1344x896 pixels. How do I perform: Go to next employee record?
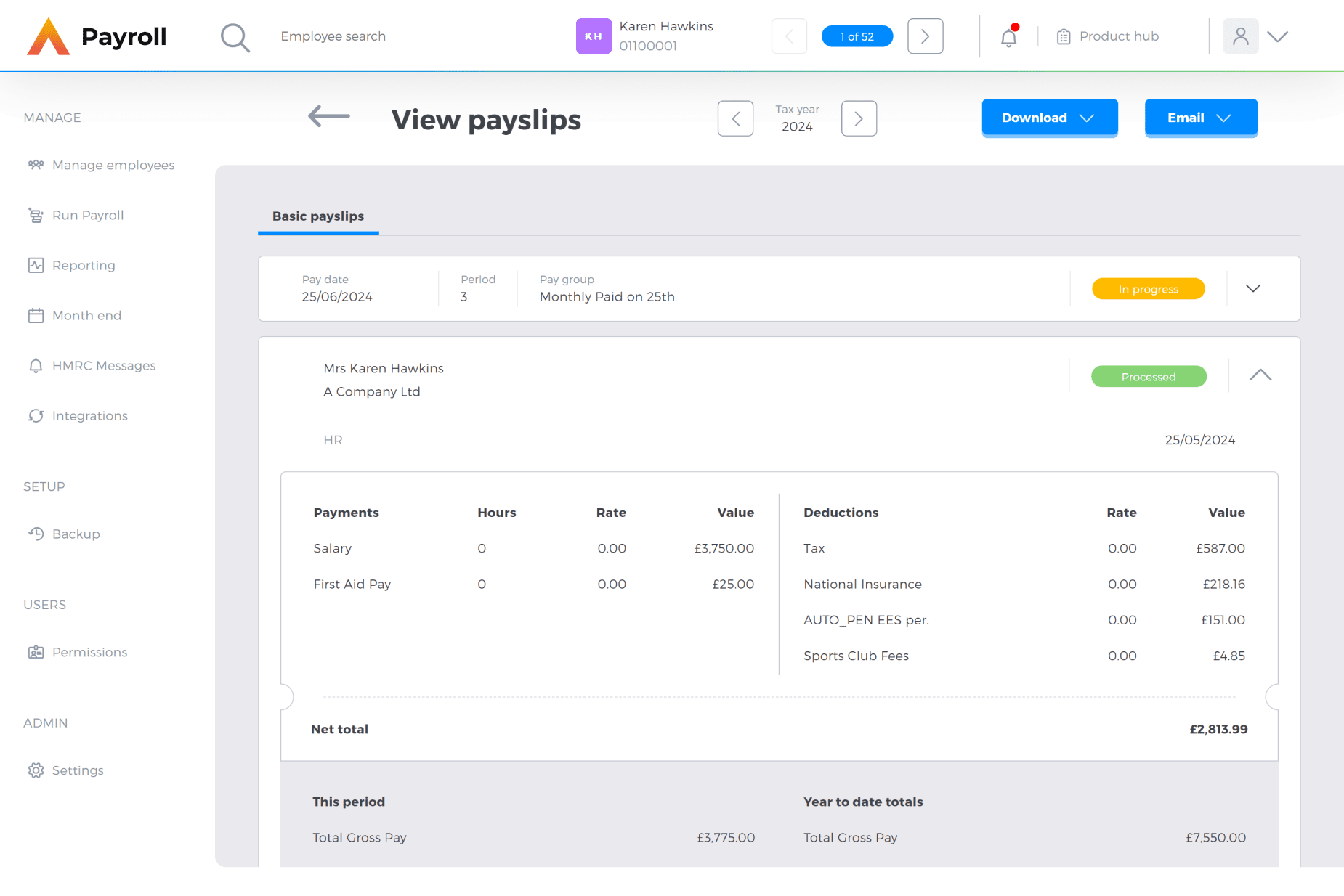coord(925,36)
